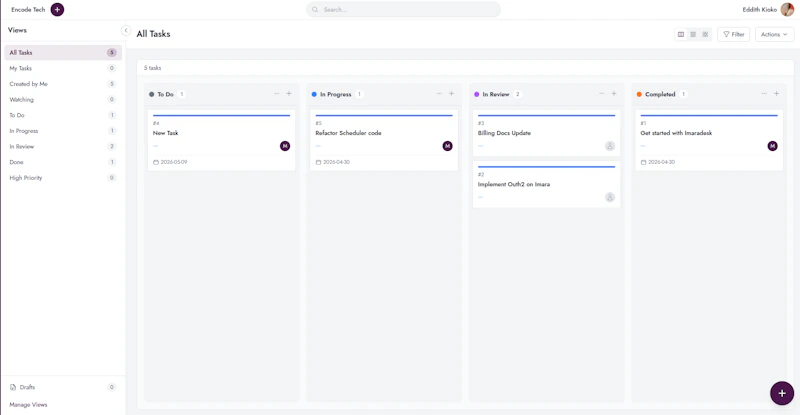The width and height of the screenshot is (800, 415).
Task: Click due date 2026-05-09 on New Task
Action: coord(170,162)
